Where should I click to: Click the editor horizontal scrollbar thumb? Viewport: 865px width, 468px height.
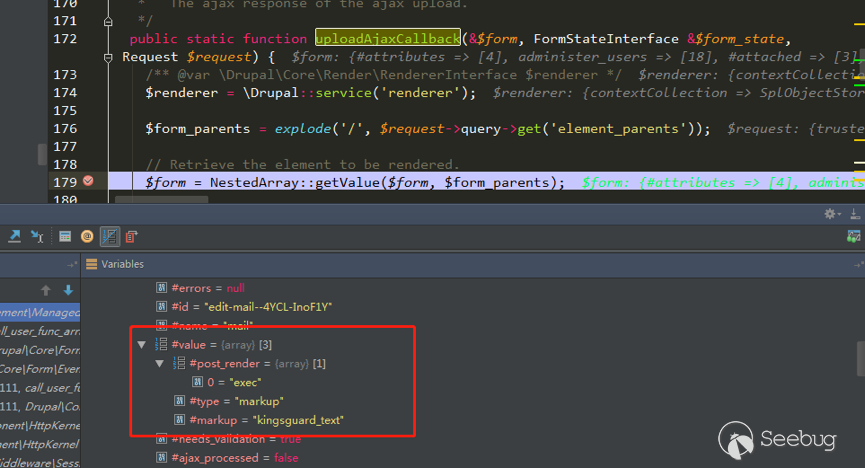click(x=162, y=200)
